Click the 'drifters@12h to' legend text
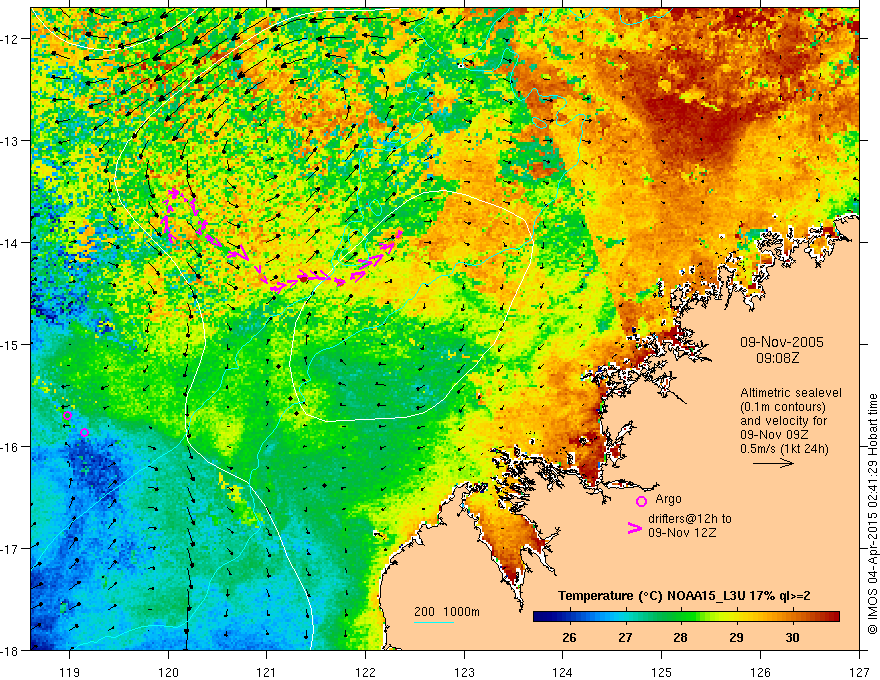The width and height of the screenshot is (880, 680). tap(690, 519)
